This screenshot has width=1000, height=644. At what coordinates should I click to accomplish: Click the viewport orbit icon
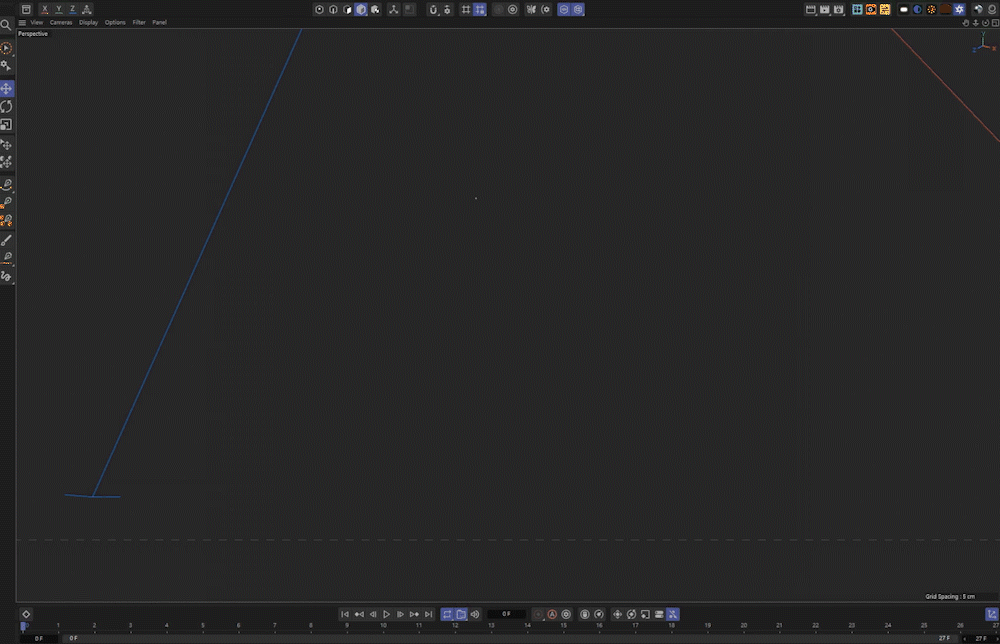pos(985,23)
